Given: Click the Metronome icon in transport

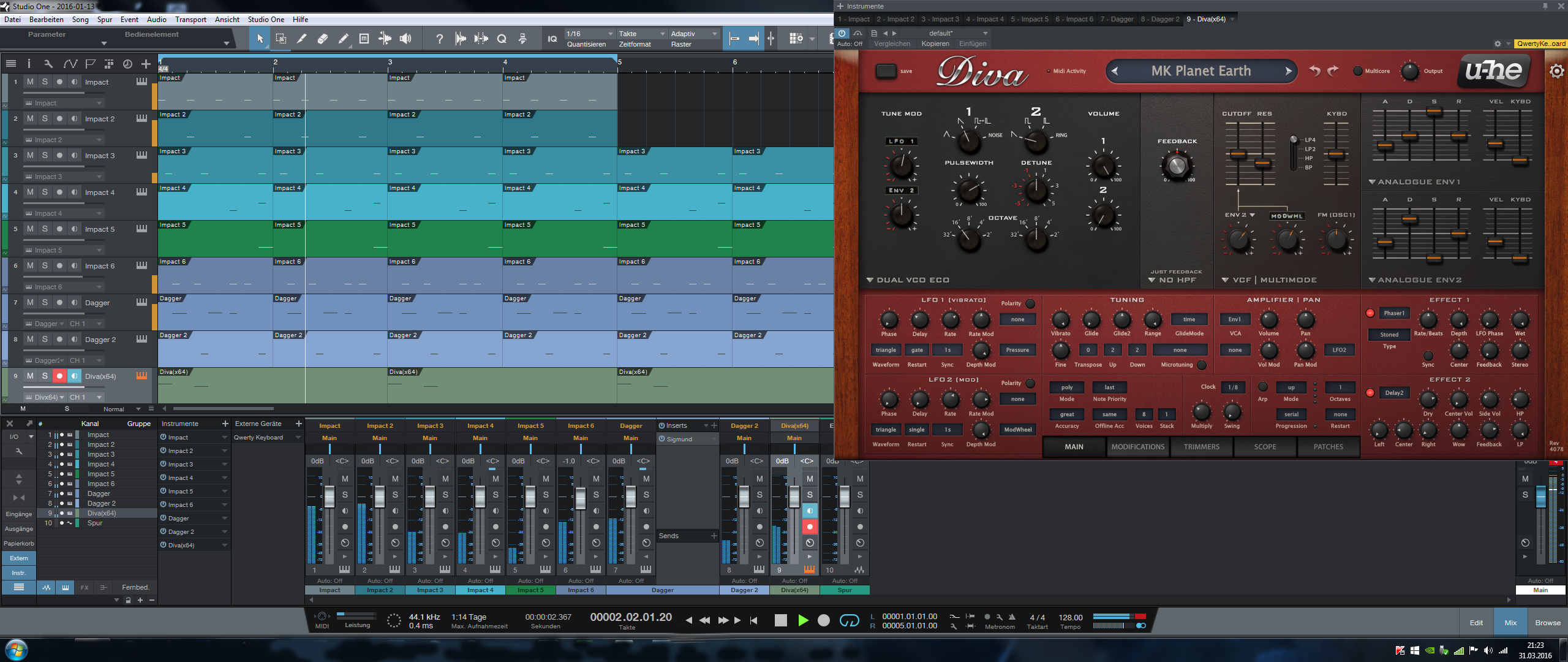Looking at the screenshot, I should pos(1012,617).
